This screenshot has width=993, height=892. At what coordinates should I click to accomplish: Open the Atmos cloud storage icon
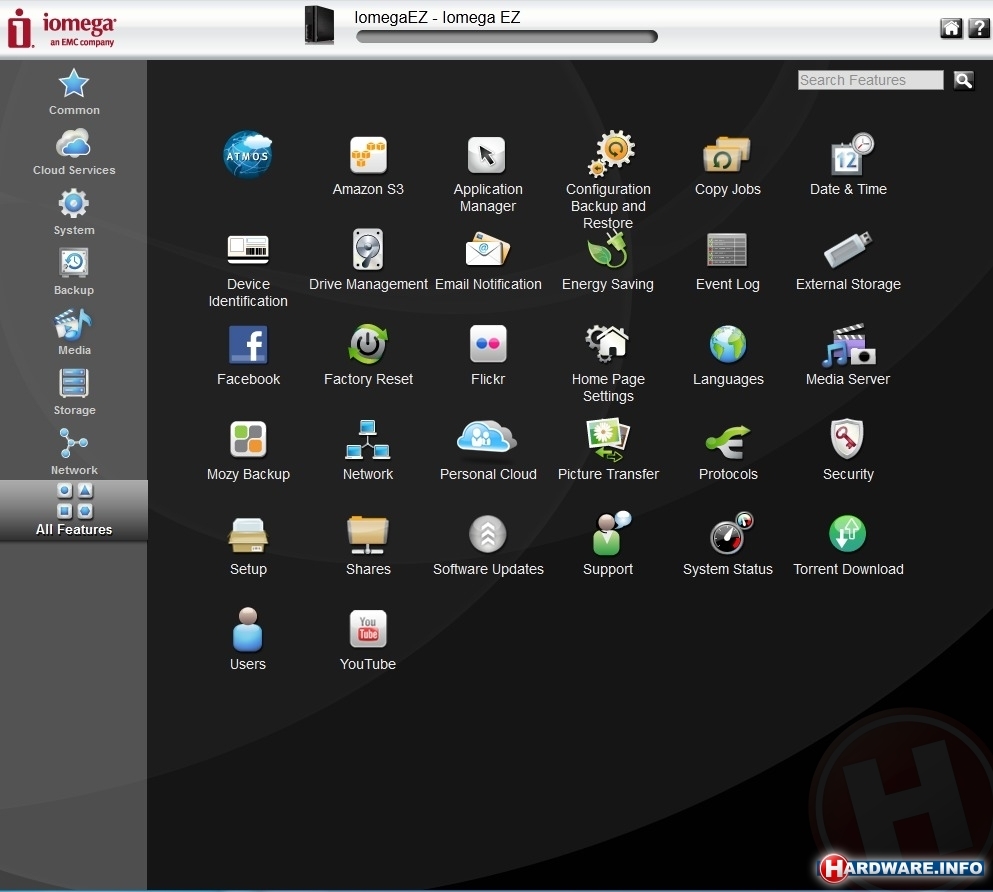click(x=247, y=155)
